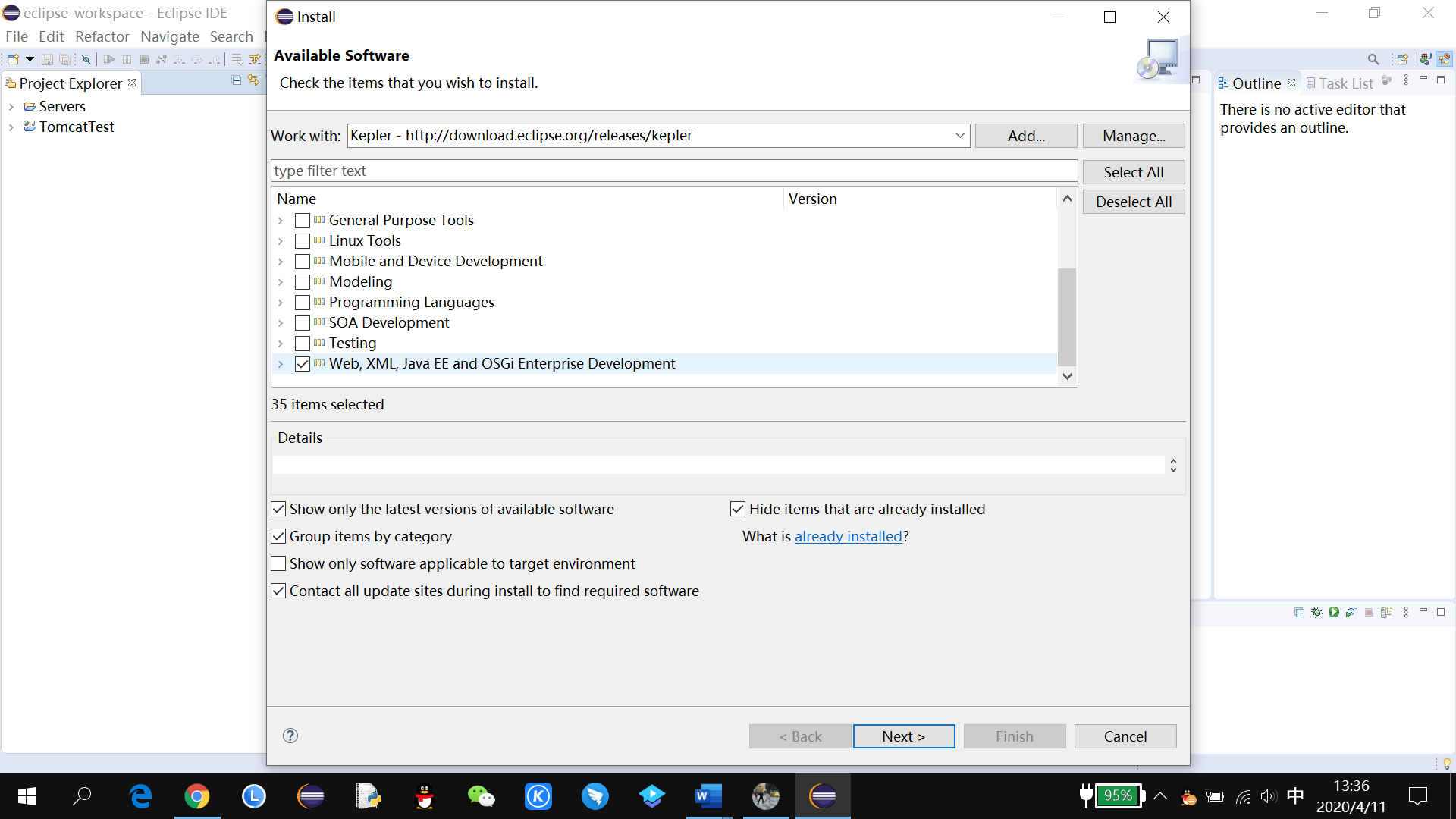Click the Open Perspective toolbar icon
This screenshot has width=1456, height=819.
1402,59
